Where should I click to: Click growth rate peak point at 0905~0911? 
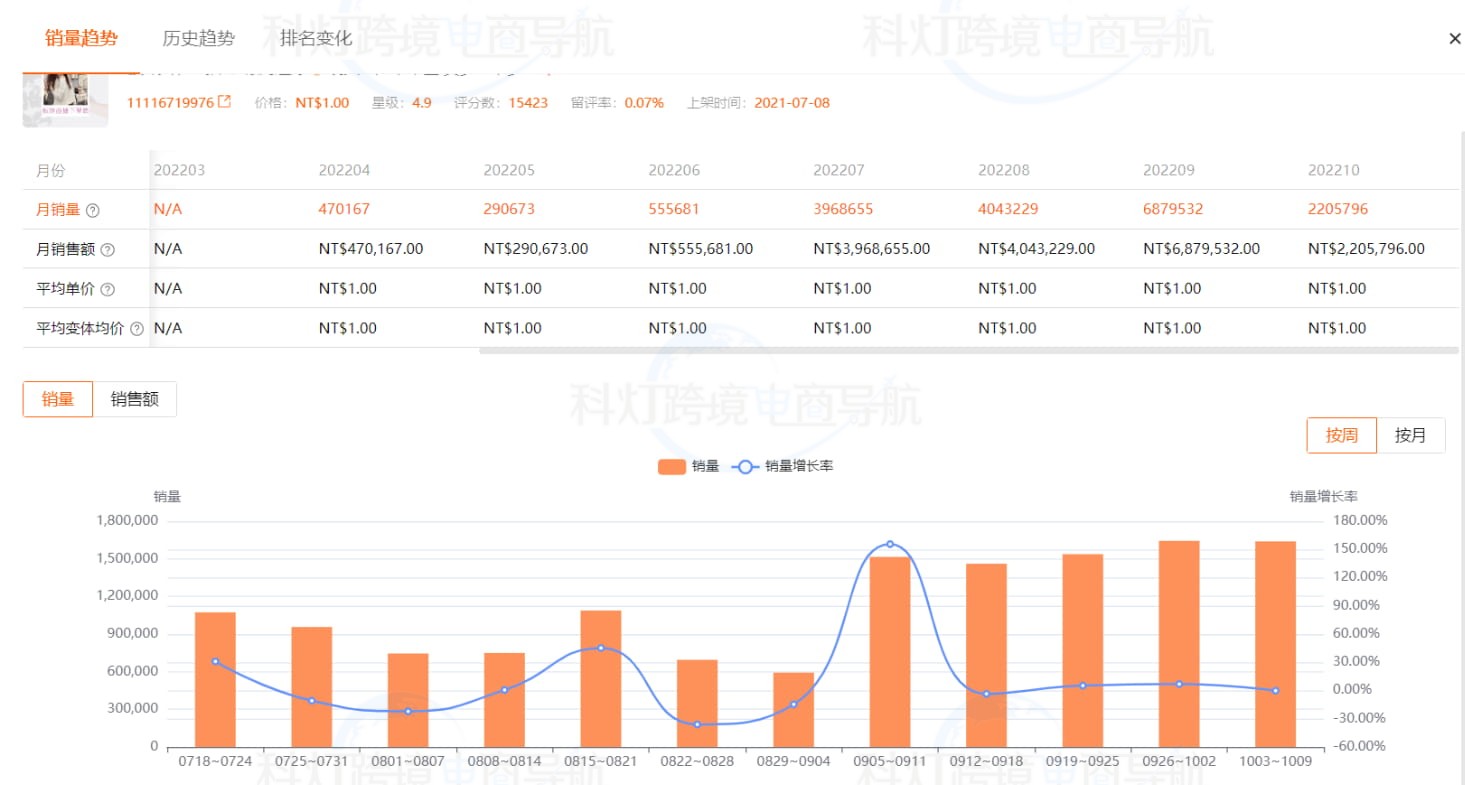point(889,544)
